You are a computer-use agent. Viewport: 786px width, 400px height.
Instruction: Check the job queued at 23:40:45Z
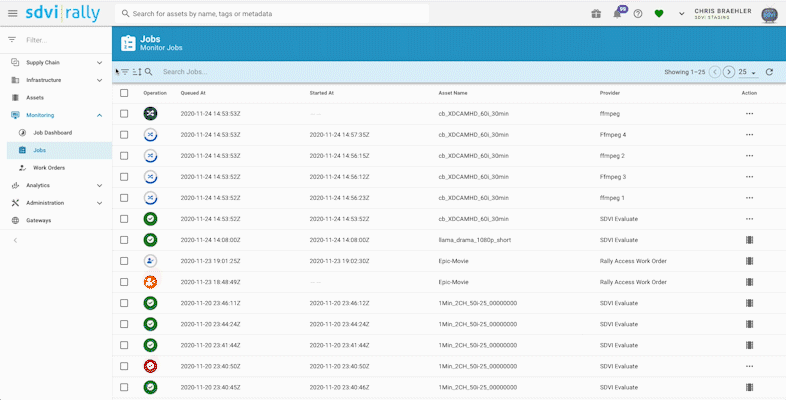[124, 387]
